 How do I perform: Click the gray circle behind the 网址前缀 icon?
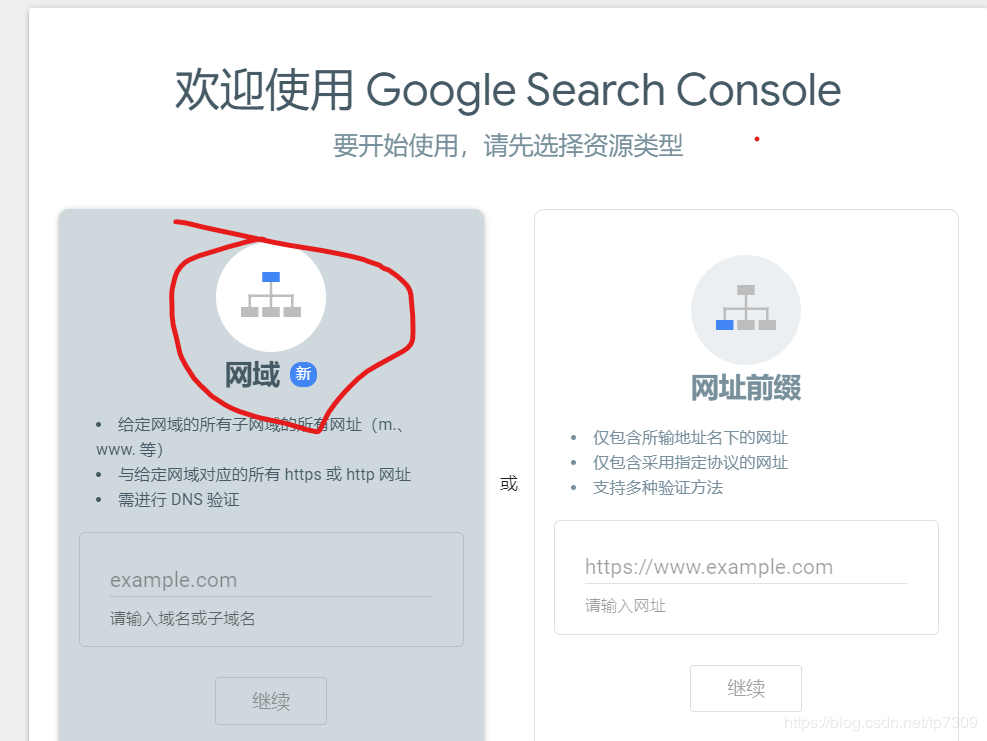(745, 309)
